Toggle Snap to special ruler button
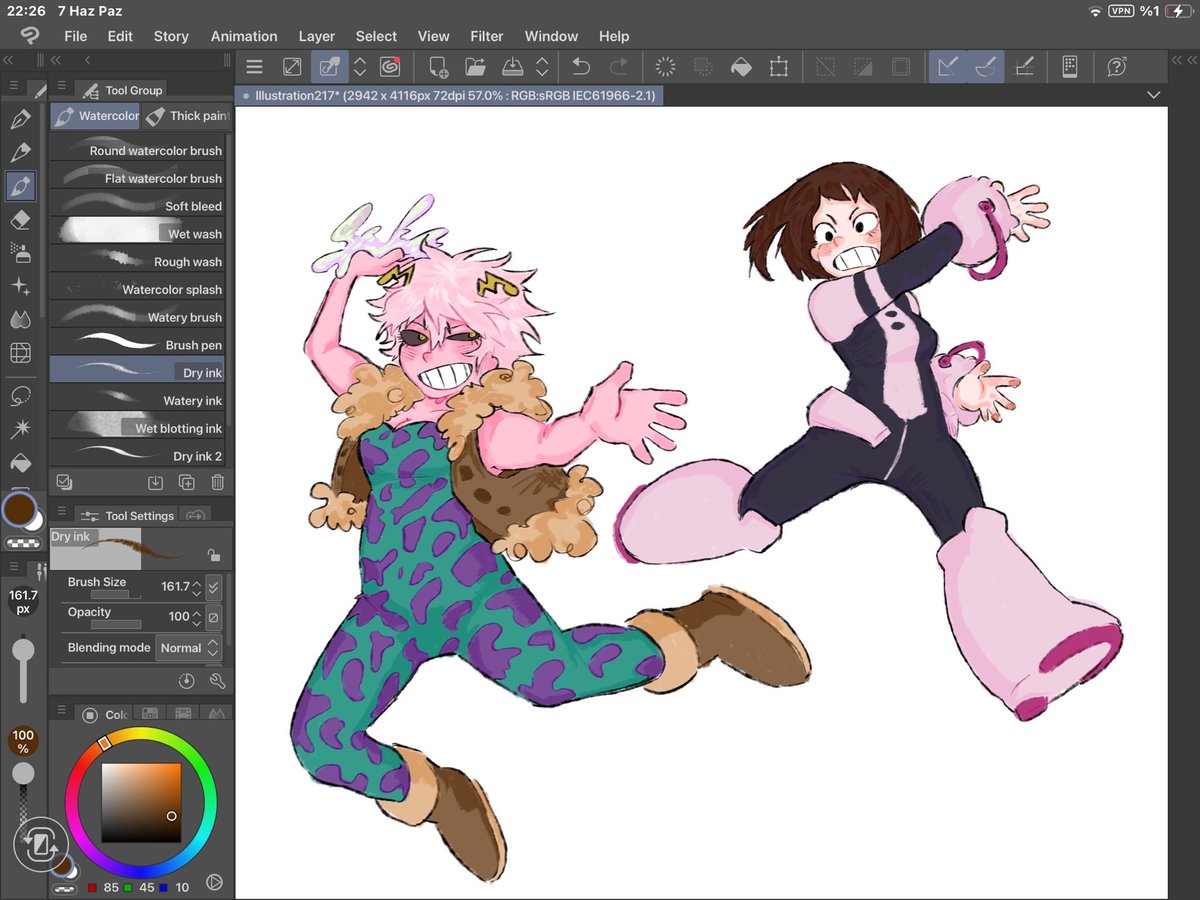Viewport: 1200px width, 900px height. pos(985,67)
